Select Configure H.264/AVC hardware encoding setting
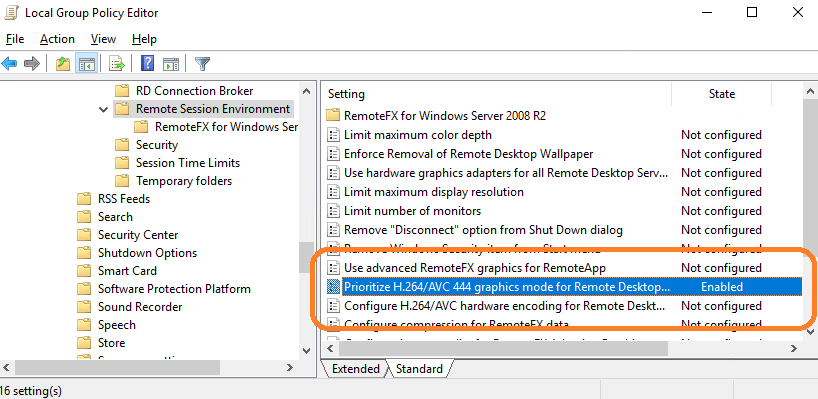 click(505, 306)
